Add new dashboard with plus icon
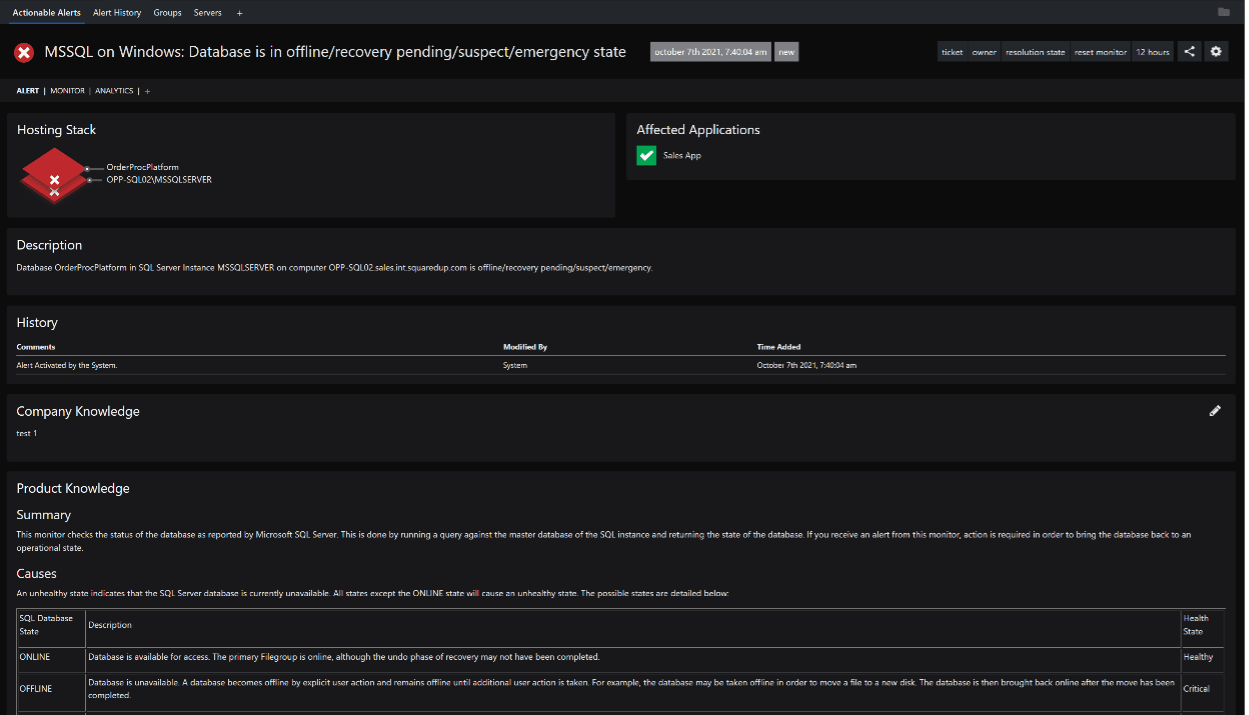Screen dimensions: 1249x715 coord(239,13)
